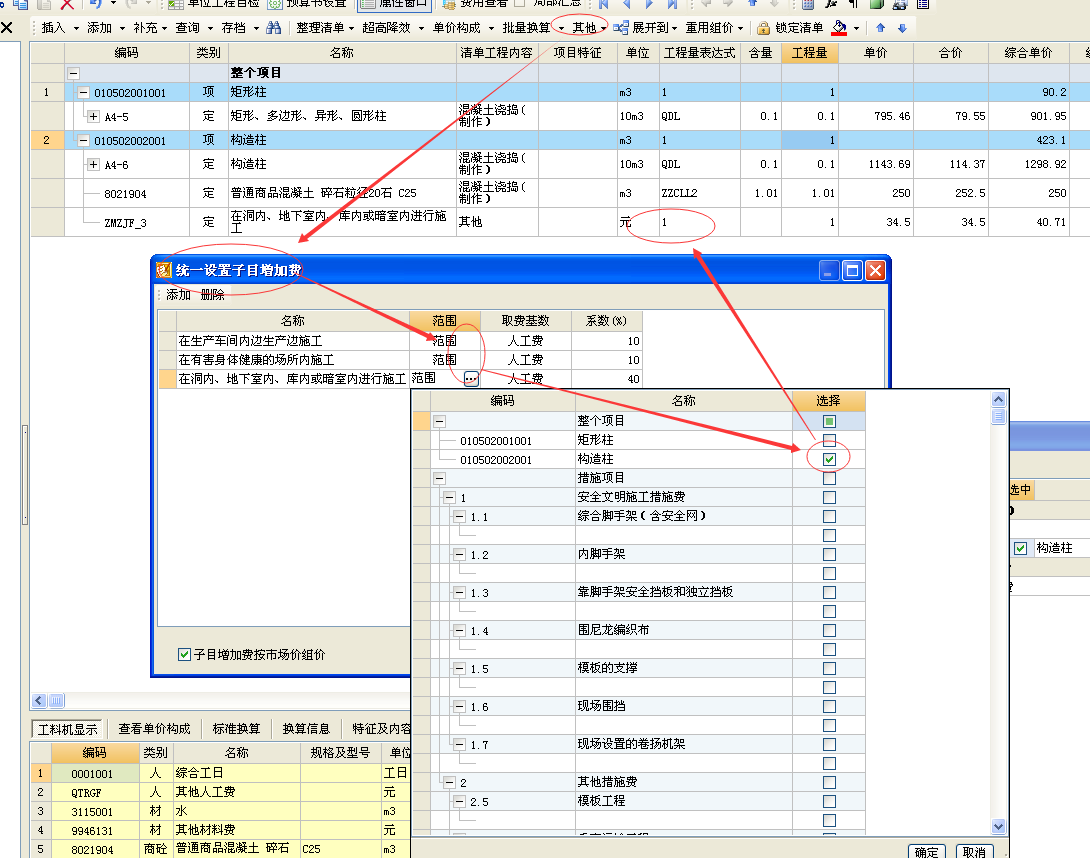Select row 在生产车间内边生产边施工
This screenshot has width=1090, height=858.
tap(400, 341)
